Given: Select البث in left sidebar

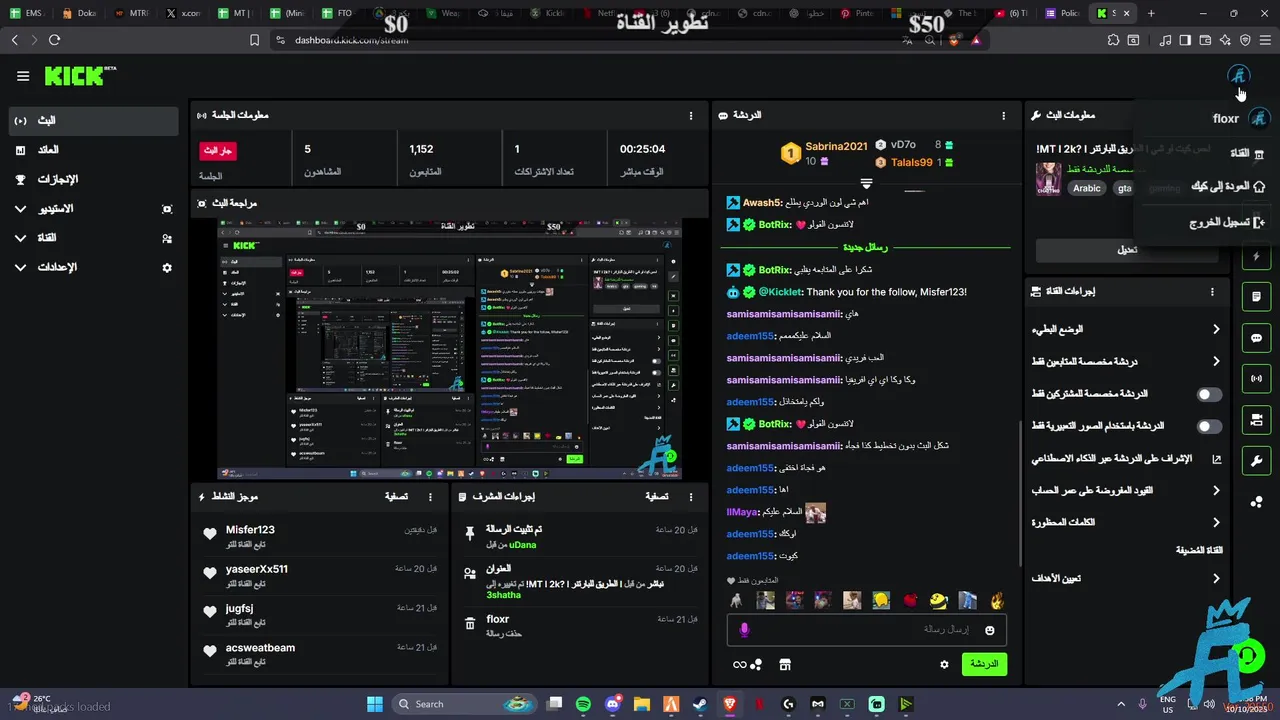Looking at the screenshot, I should (94, 120).
